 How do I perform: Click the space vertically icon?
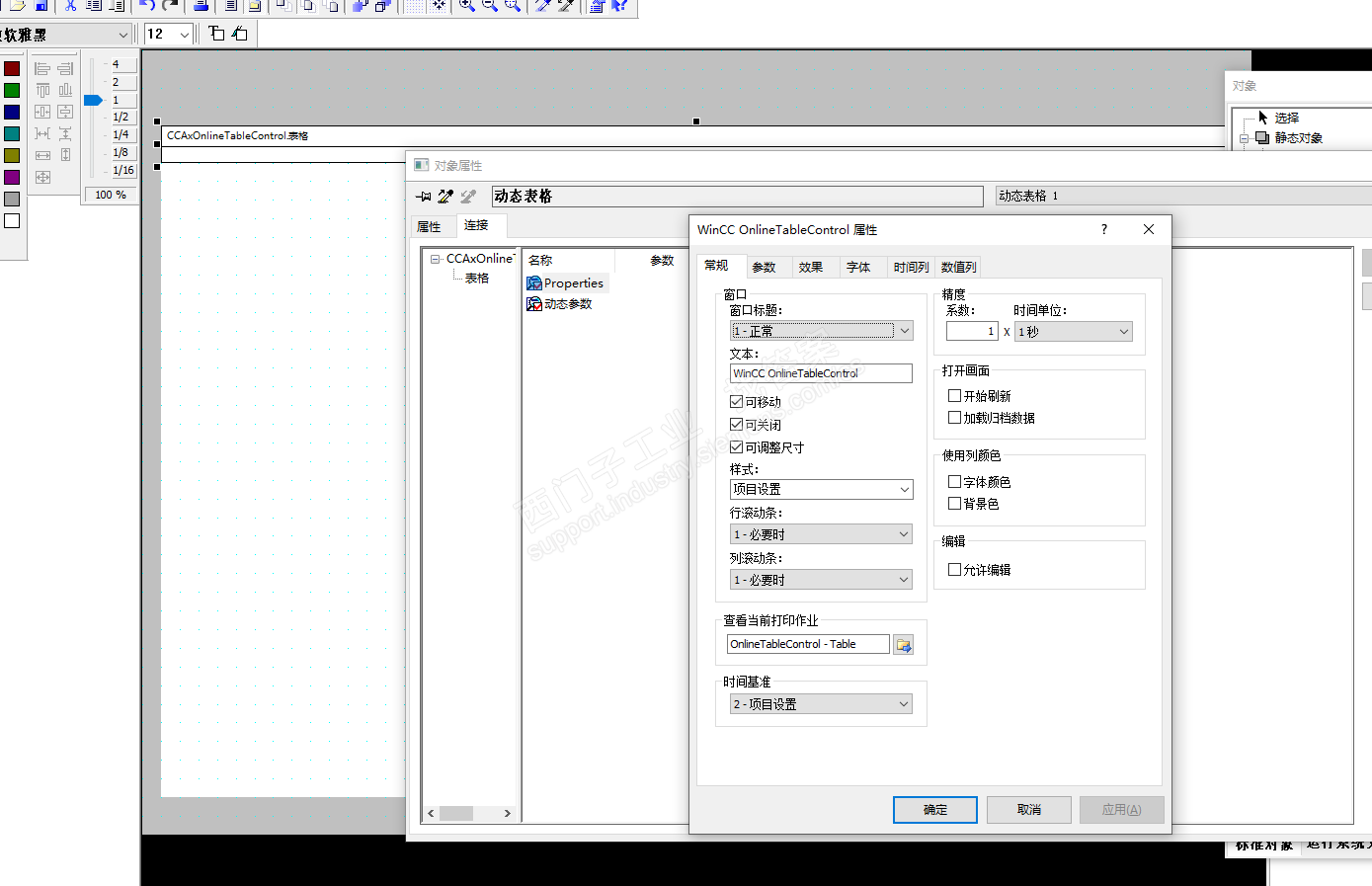pos(65,133)
